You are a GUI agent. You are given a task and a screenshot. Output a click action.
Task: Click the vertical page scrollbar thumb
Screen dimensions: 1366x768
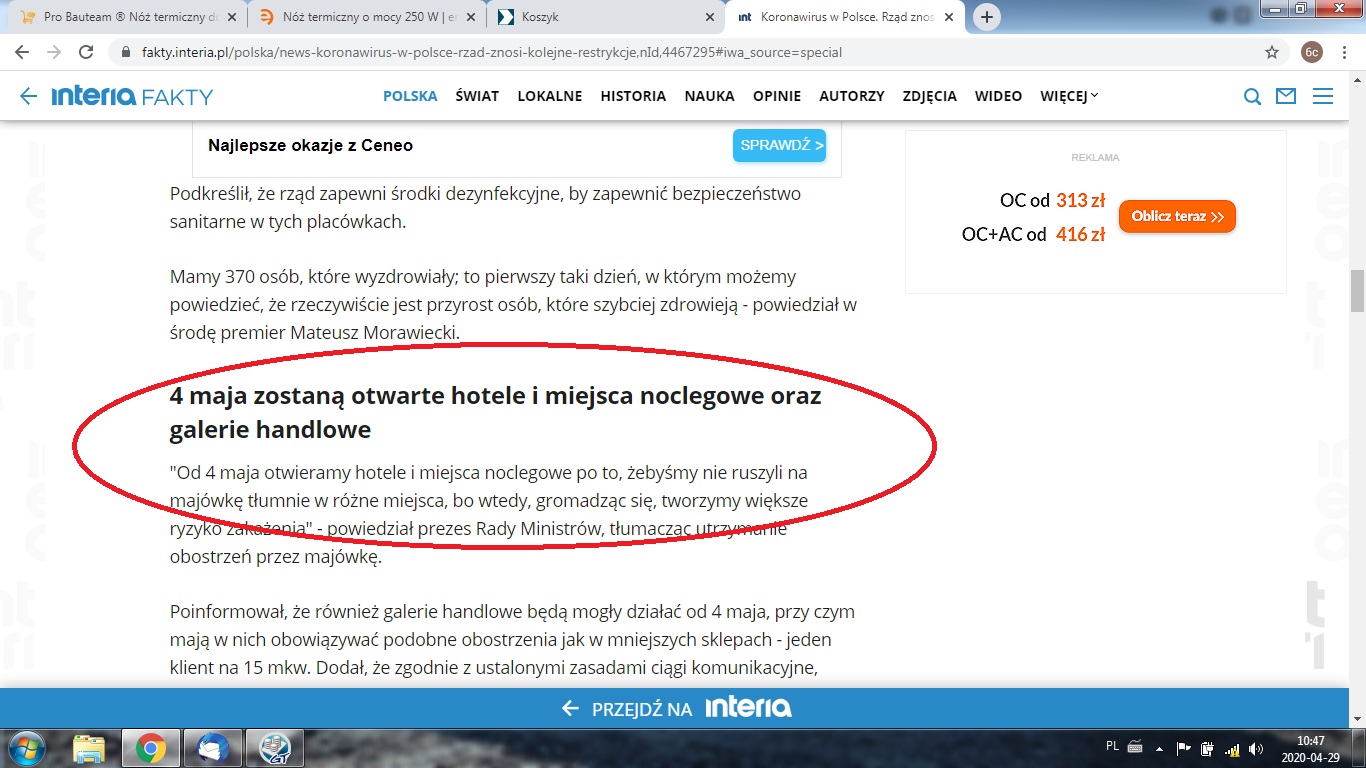tap(1357, 290)
